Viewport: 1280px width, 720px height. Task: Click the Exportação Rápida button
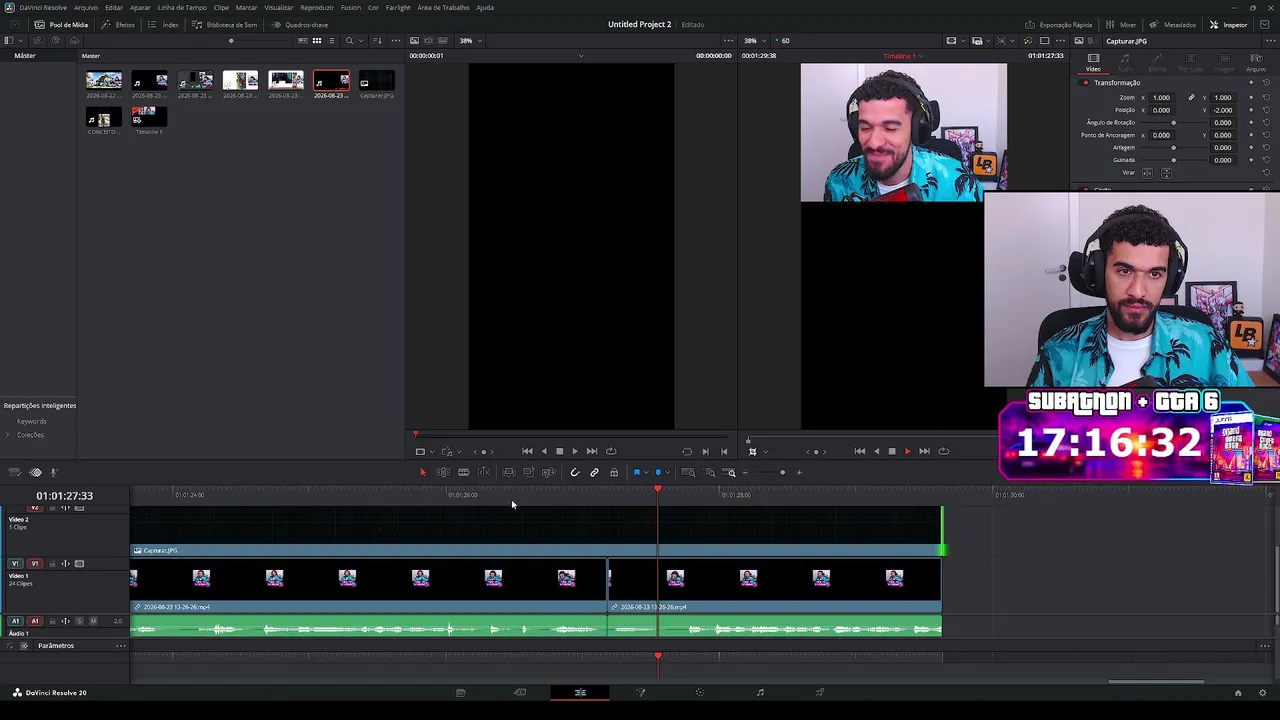(1059, 24)
